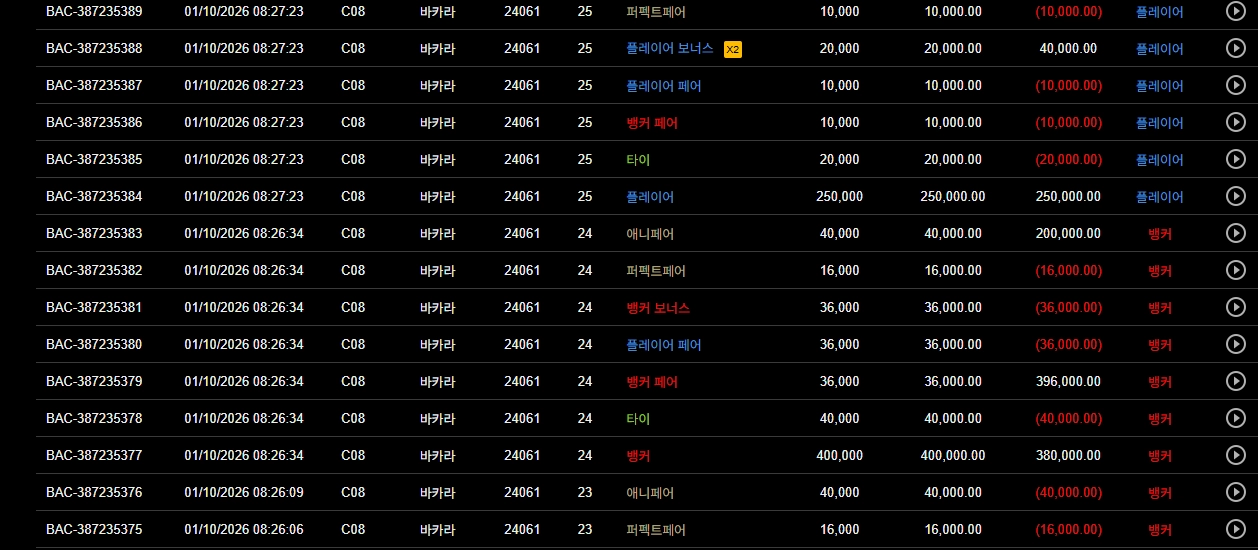Select bet ID BAC-387235379
This screenshot has width=1258, height=550.
tap(94, 382)
